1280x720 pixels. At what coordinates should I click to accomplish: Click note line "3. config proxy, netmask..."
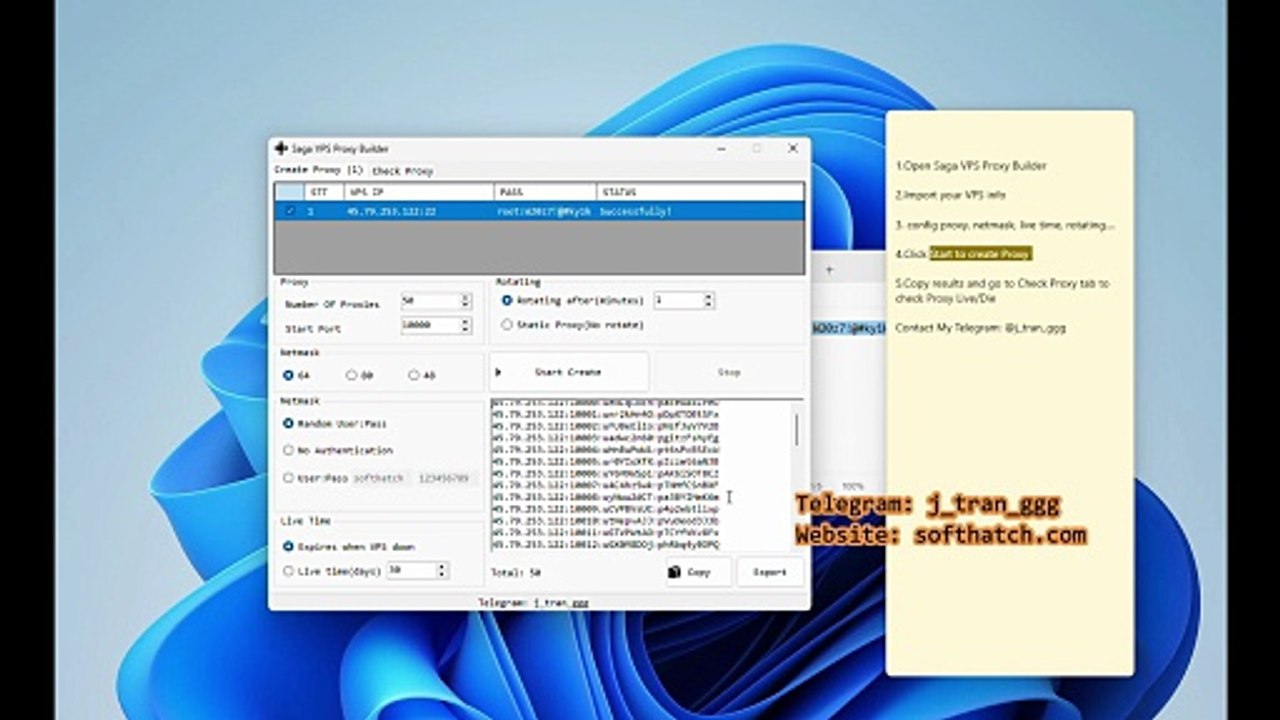pyautogui.click(x=1005, y=225)
